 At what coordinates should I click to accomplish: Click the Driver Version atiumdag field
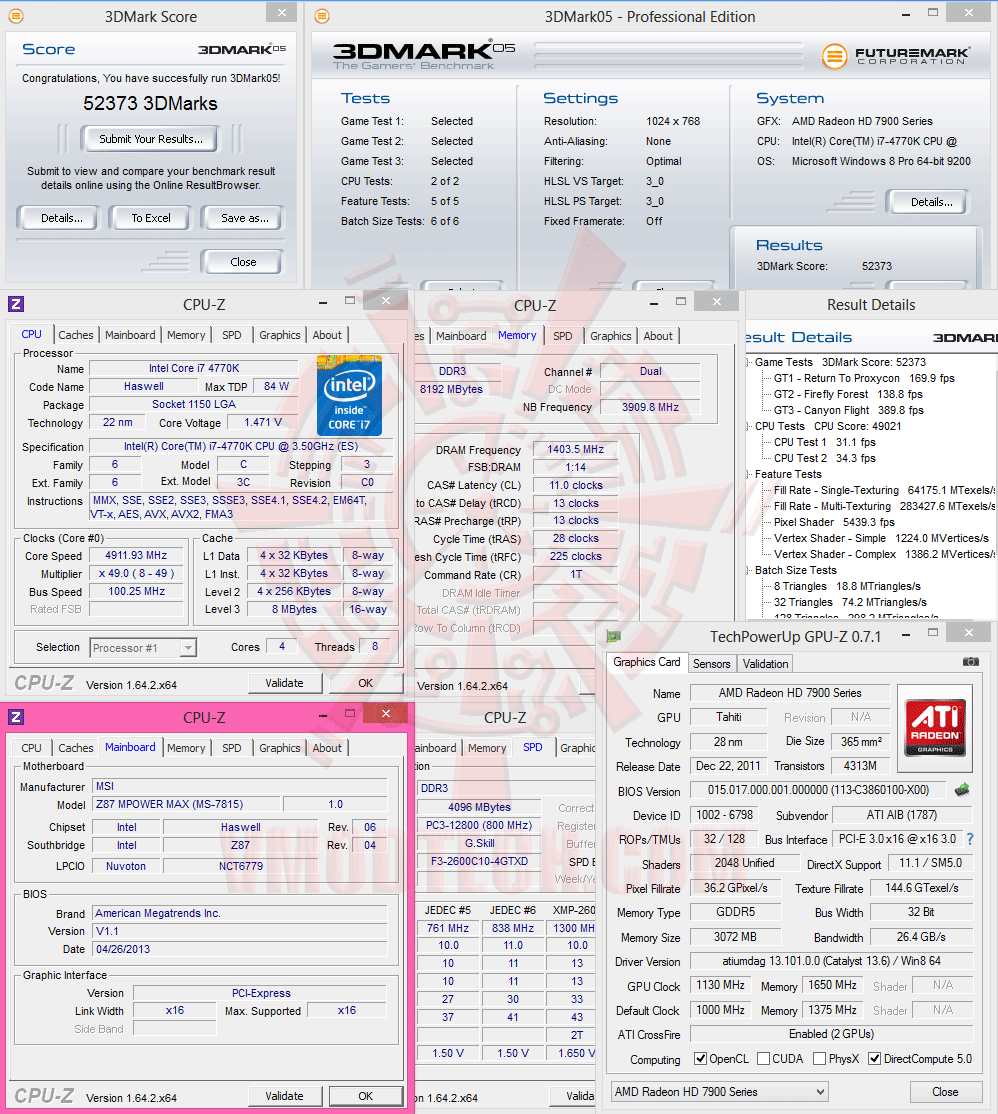click(831, 961)
